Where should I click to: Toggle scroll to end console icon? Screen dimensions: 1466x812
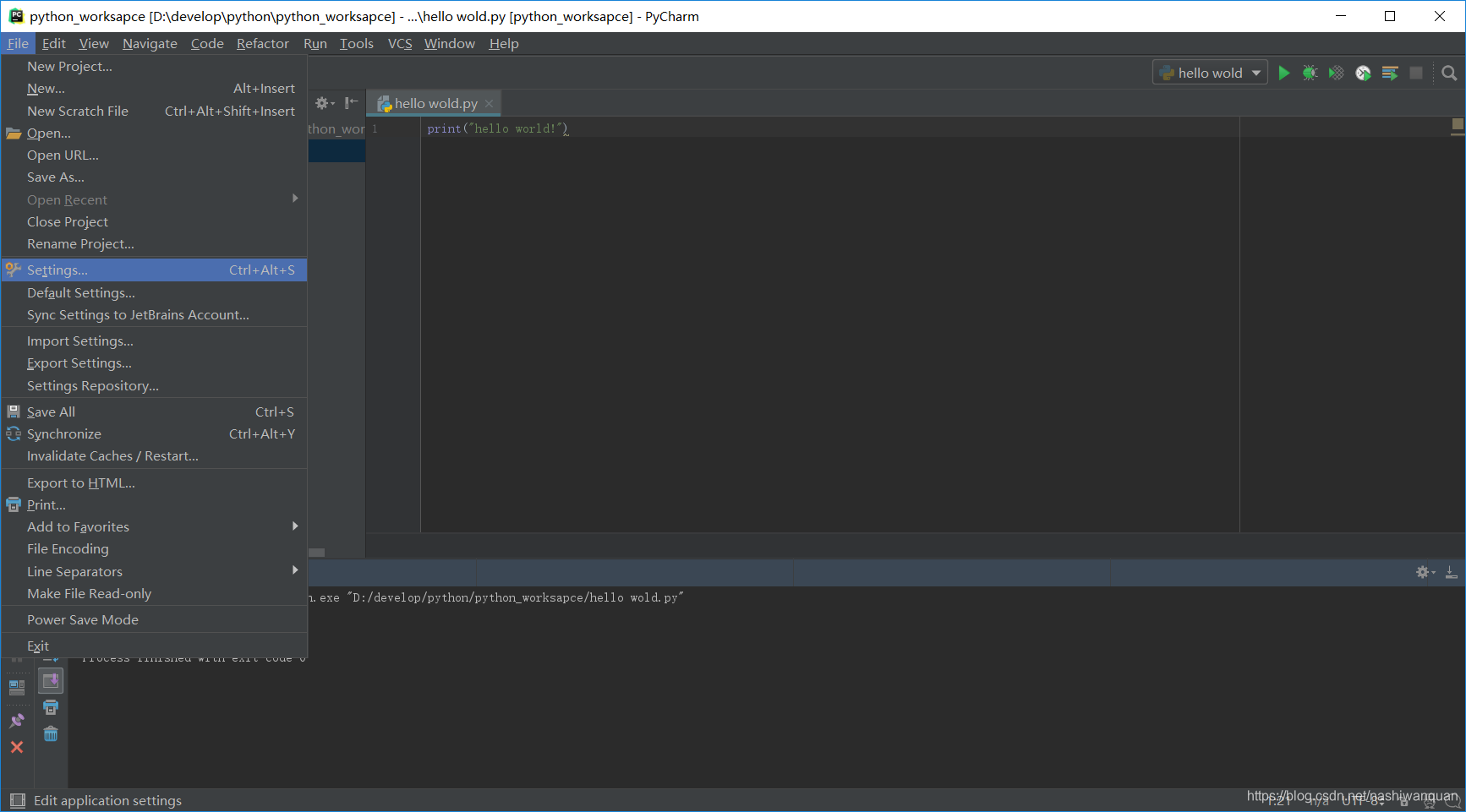click(x=51, y=680)
